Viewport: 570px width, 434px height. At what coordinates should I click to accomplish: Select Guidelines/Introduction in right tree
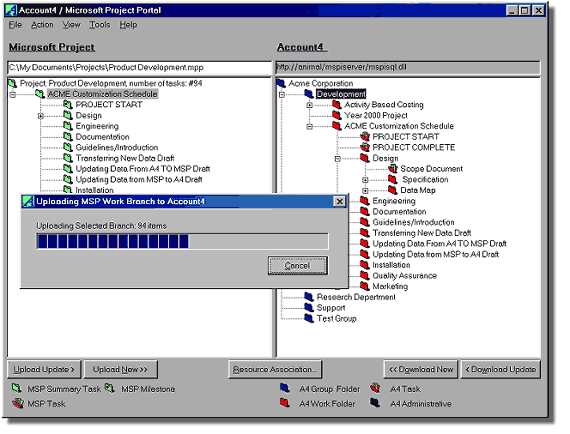[413, 222]
